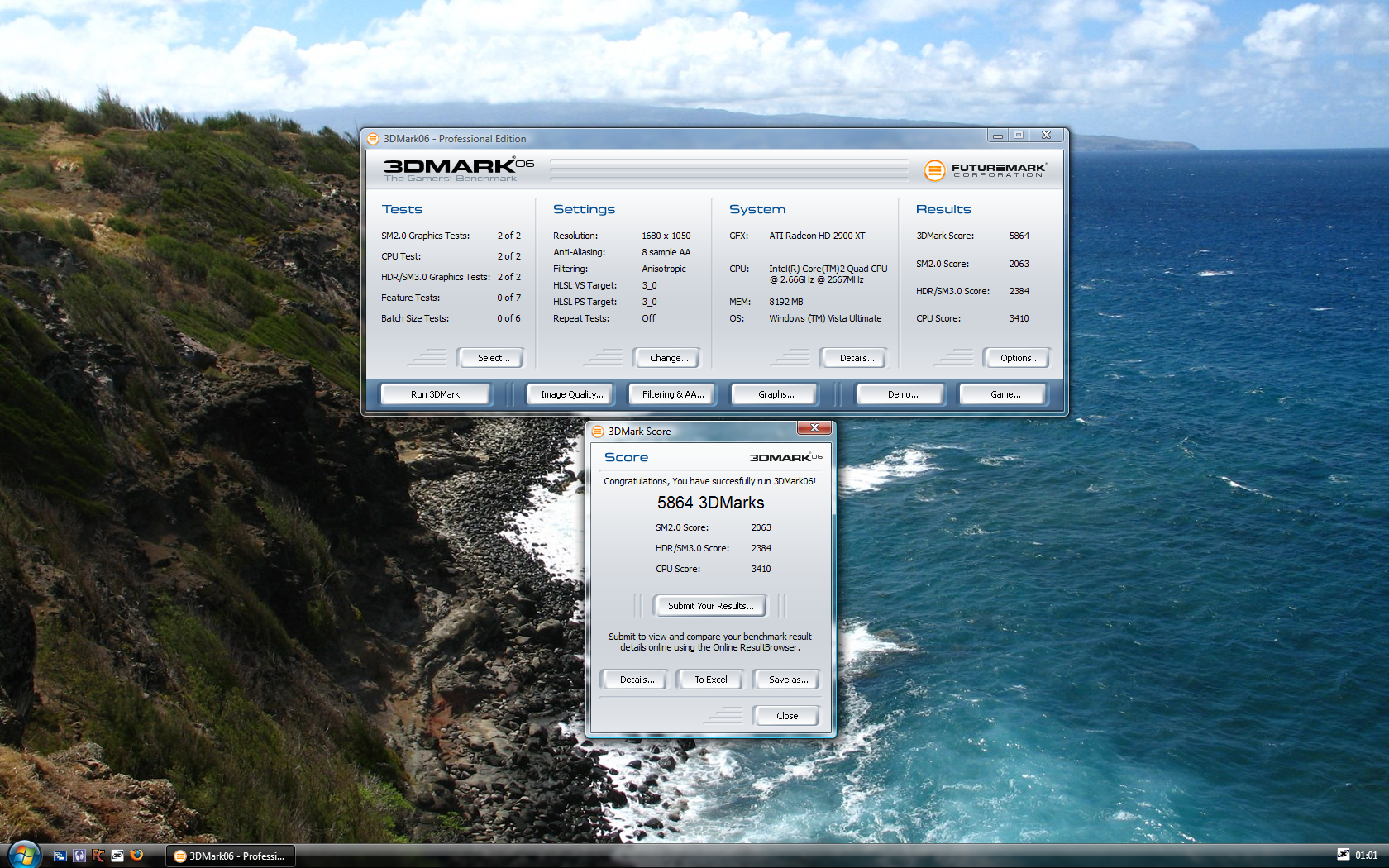Screen dimensions: 1389x868
Task: Open Options under Results
Action: pyautogui.click(x=1019, y=358)
